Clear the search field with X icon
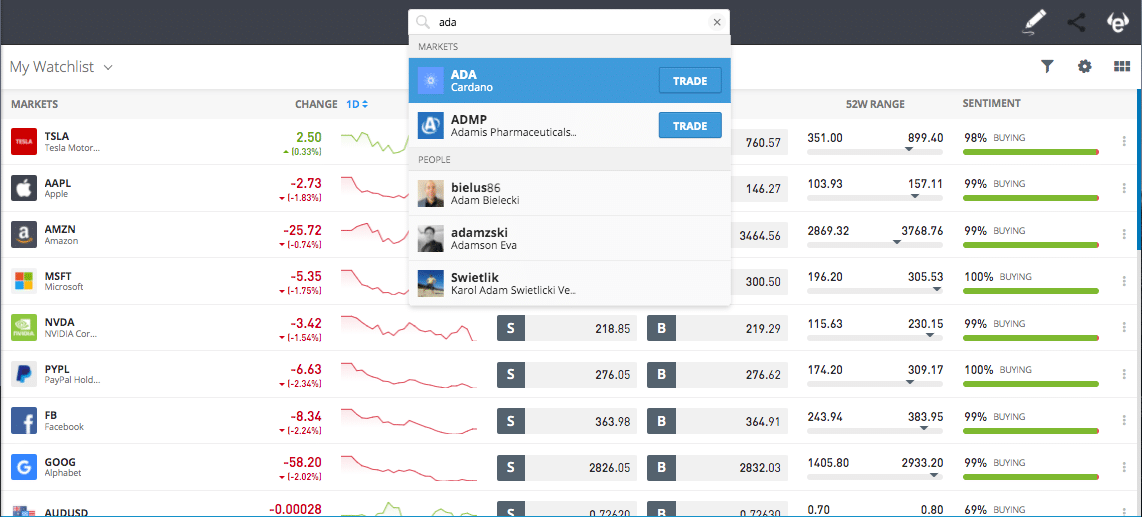 [x=717, y=23]
